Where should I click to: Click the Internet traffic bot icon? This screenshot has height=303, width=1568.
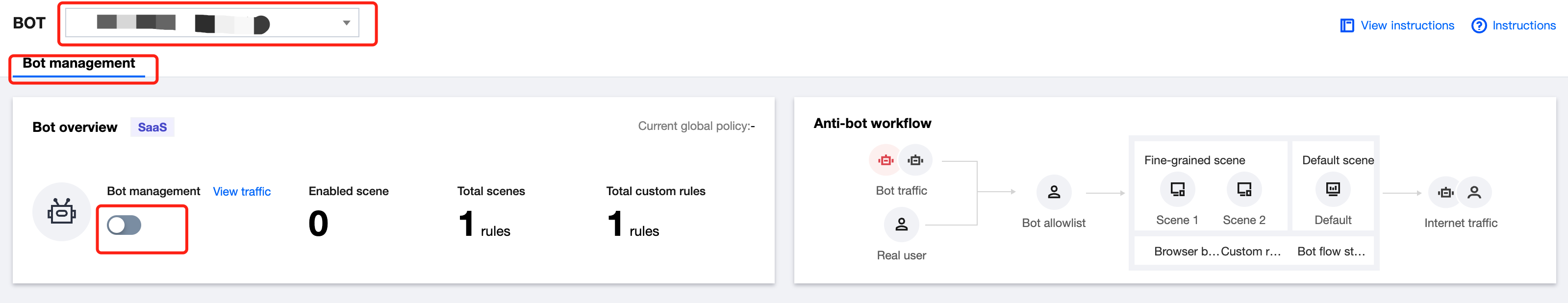point(1445,193)
